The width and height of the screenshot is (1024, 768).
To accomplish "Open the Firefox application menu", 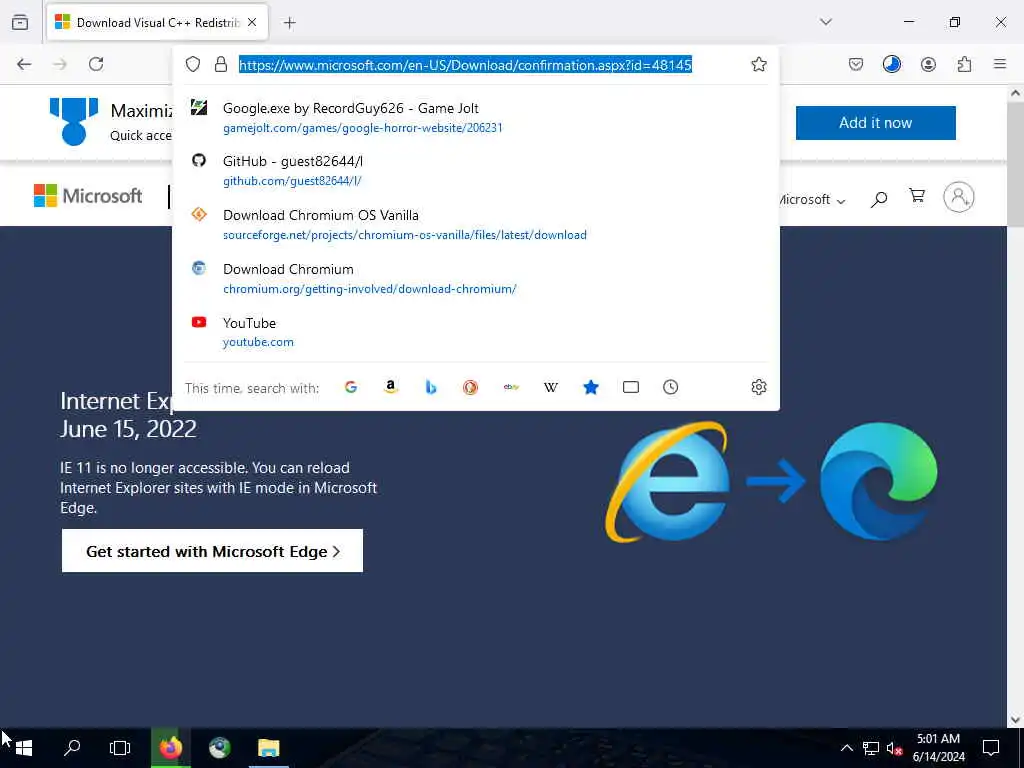I will [x=1000, y=64].
